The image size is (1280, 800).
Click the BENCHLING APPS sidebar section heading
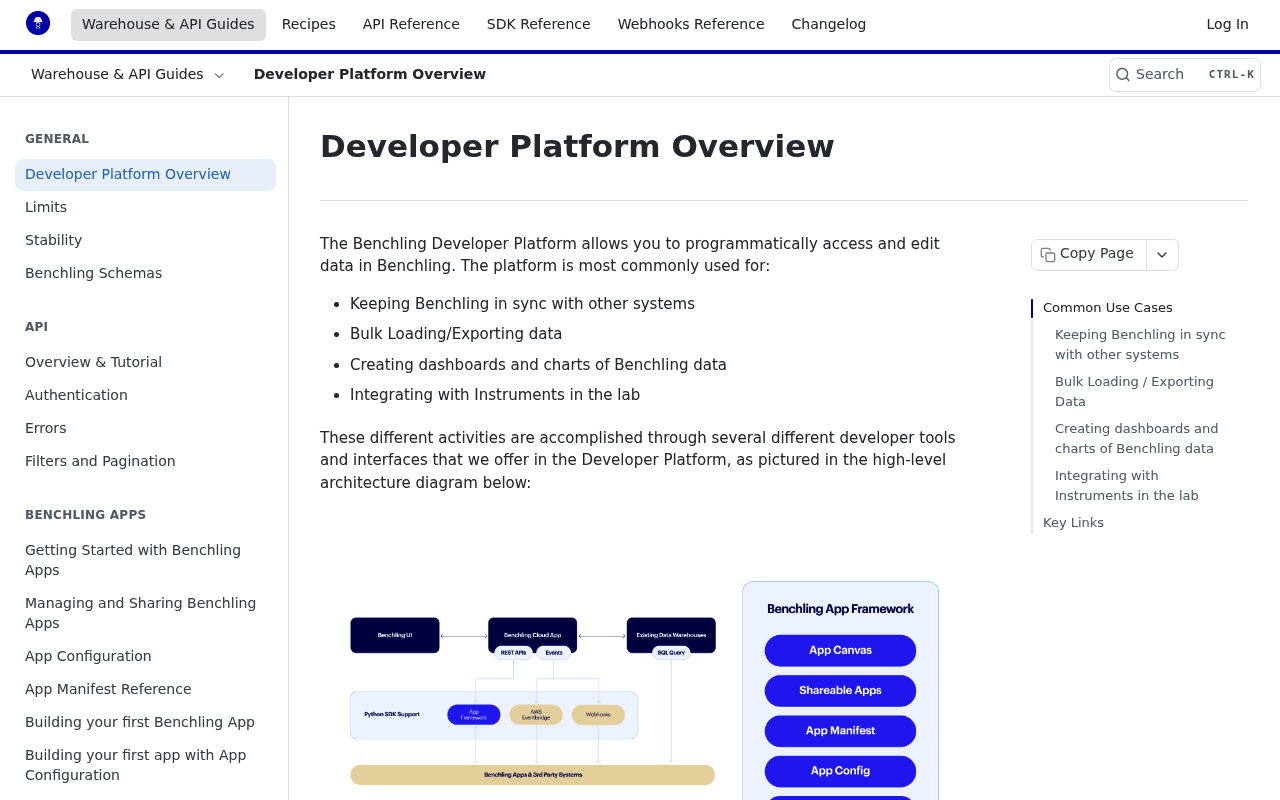tap(85, 515)
